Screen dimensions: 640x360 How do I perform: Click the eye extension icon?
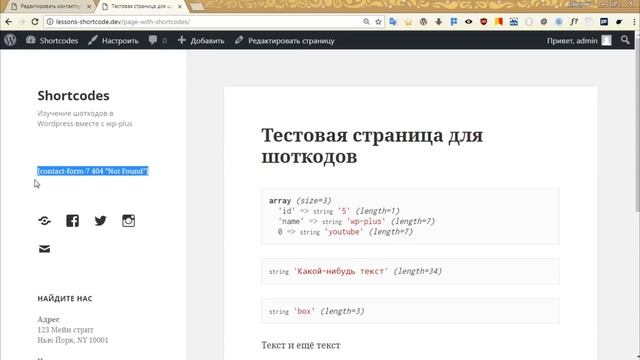(x=469, y=22)
